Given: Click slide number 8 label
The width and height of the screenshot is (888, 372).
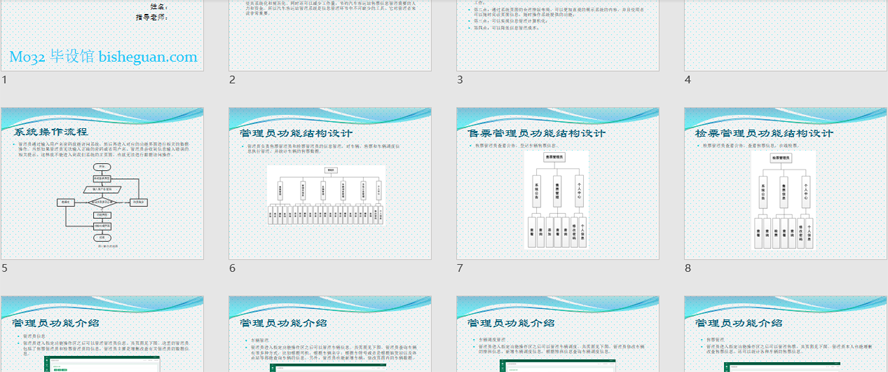Looking at the screenshot, I should [x=688, y=268].
